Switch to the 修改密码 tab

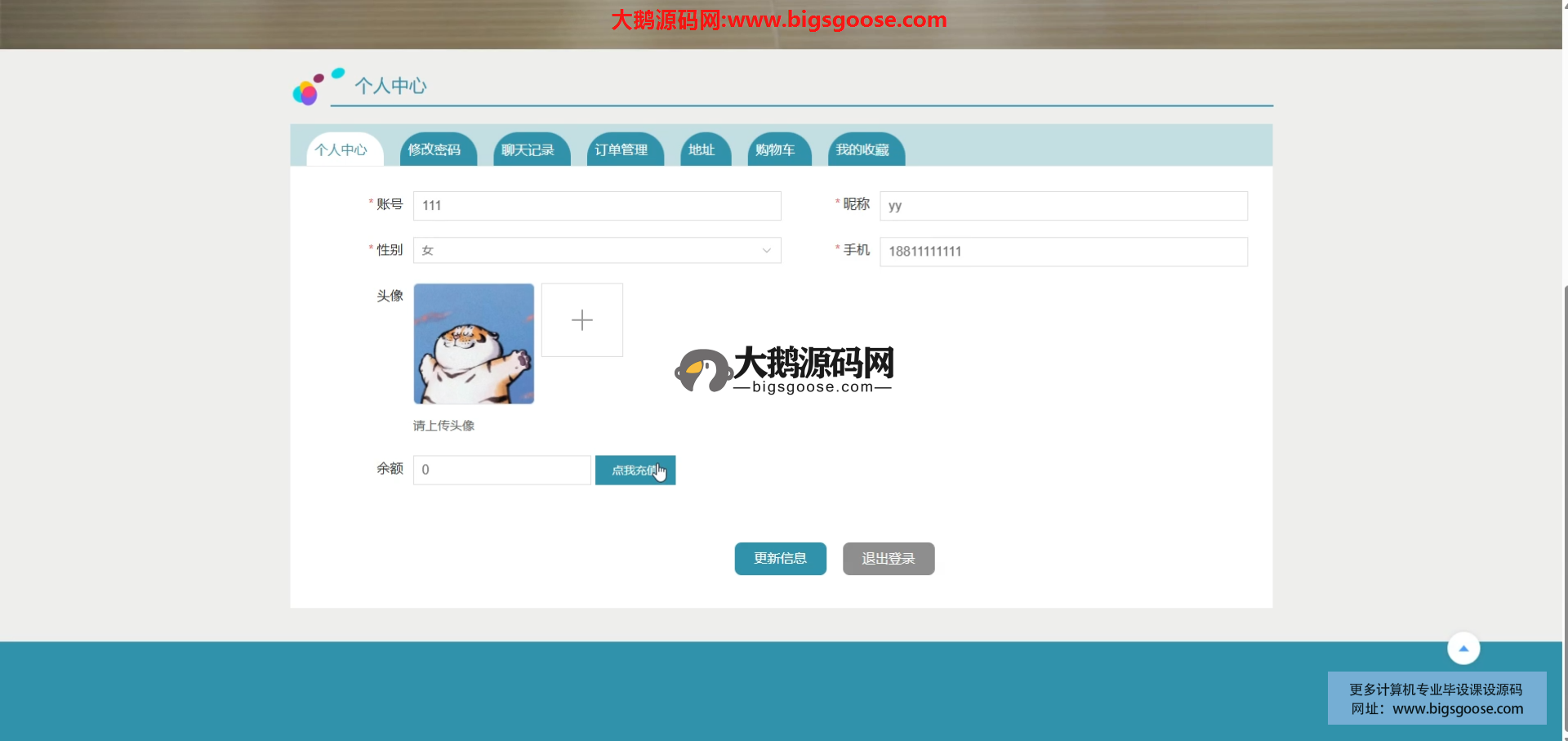(434, 150)
